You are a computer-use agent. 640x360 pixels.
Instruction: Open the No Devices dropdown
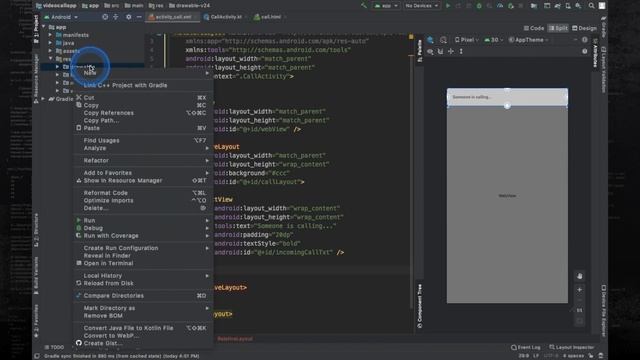pyautogui.click(x=422, y=6)
